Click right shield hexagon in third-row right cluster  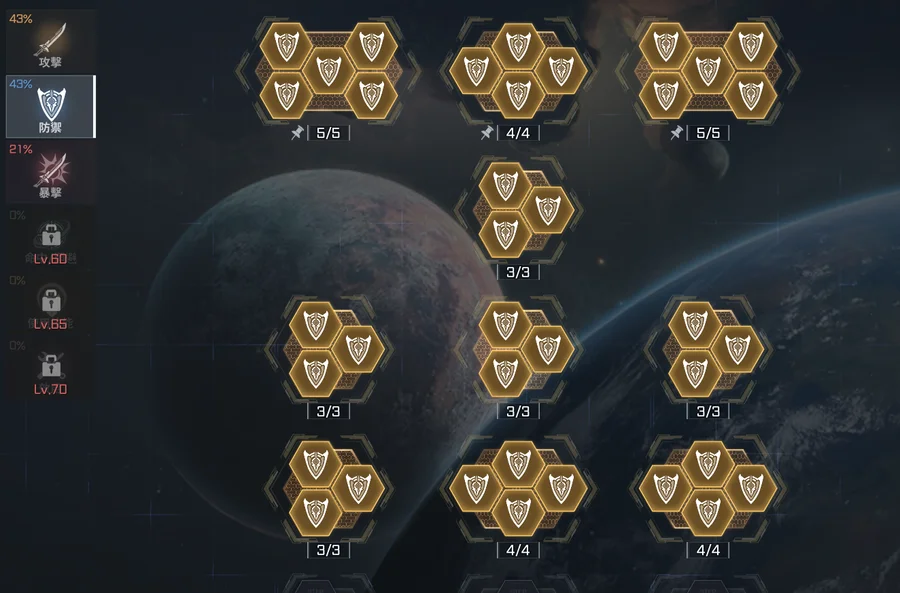[738, 349]
